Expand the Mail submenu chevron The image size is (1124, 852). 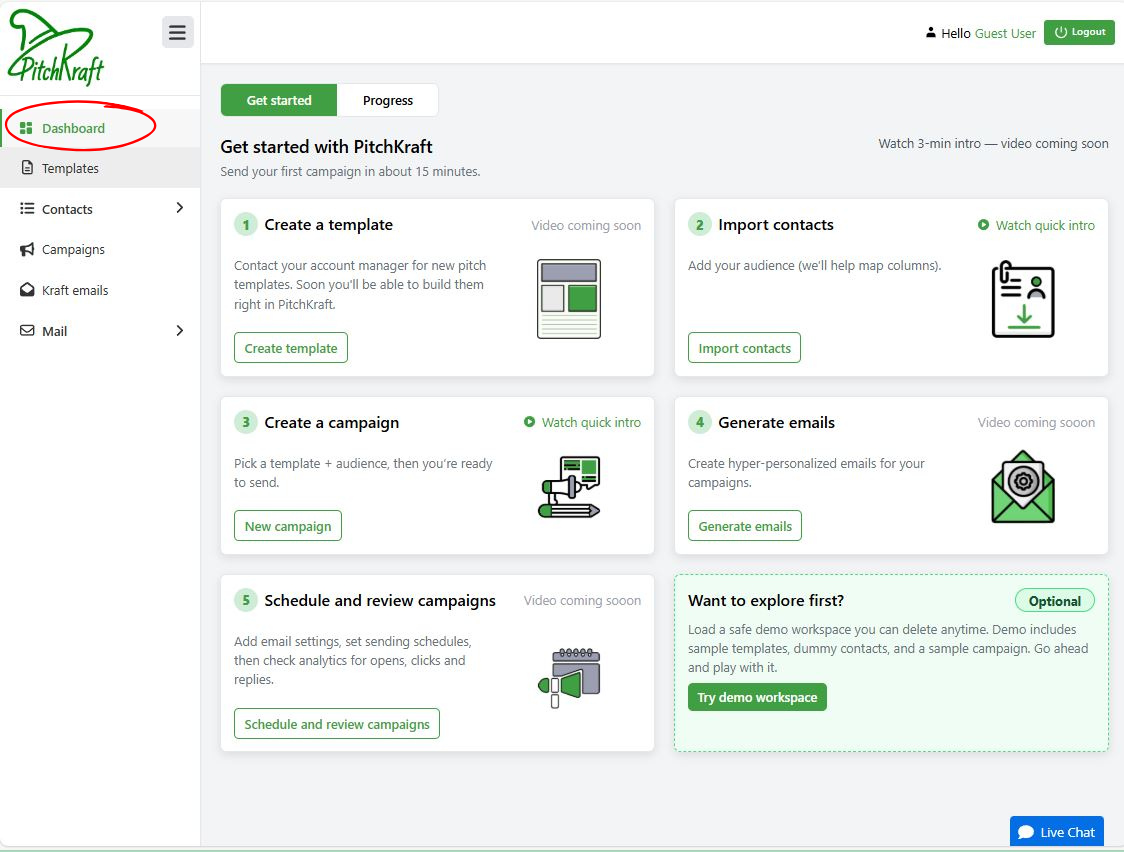(x=180, y=330)
